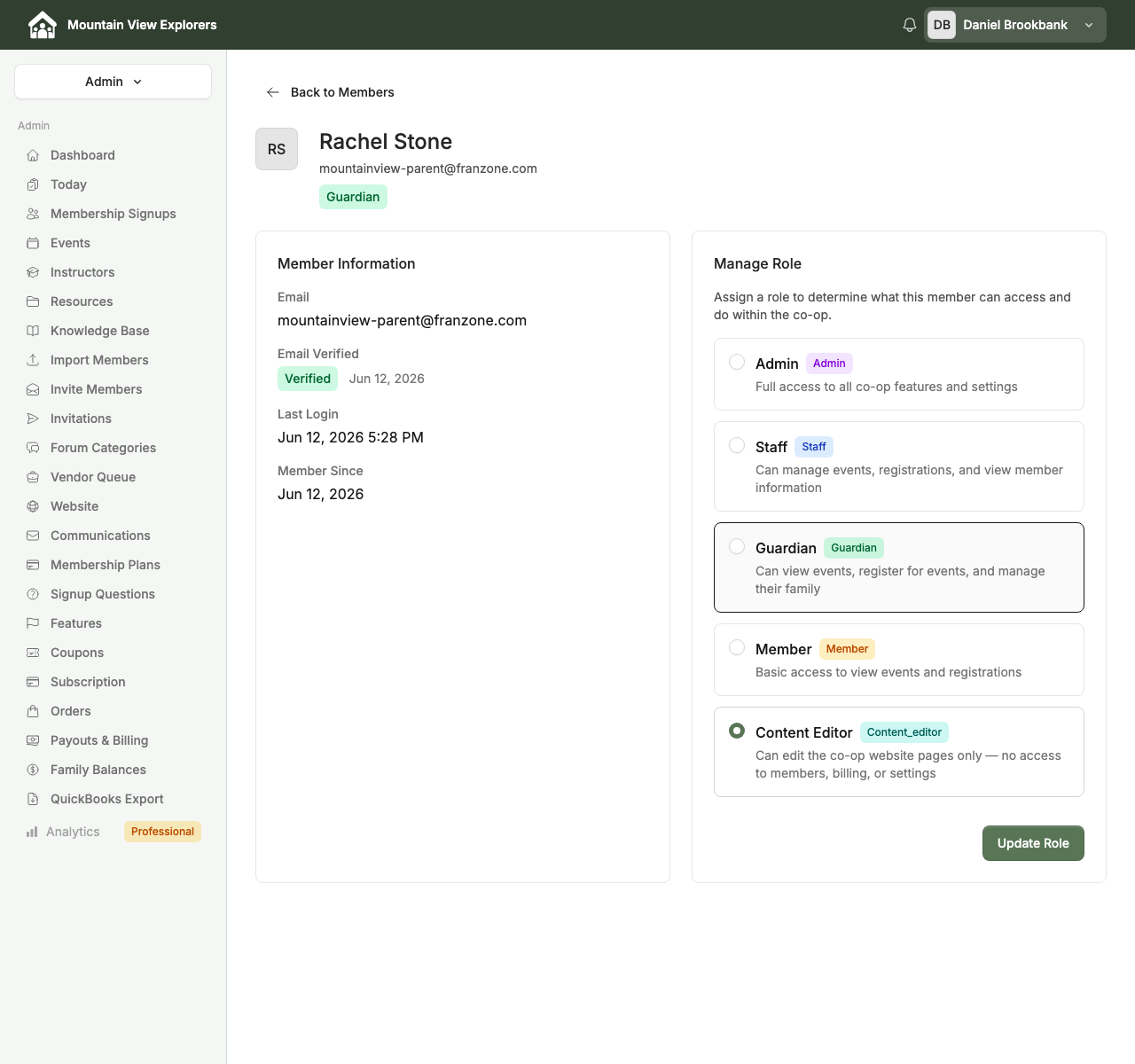Image resolution: width=1135 pixels, height=1064 pixels.
Task: Click the Communications mail icon
Action: click(x=33, y=536)
